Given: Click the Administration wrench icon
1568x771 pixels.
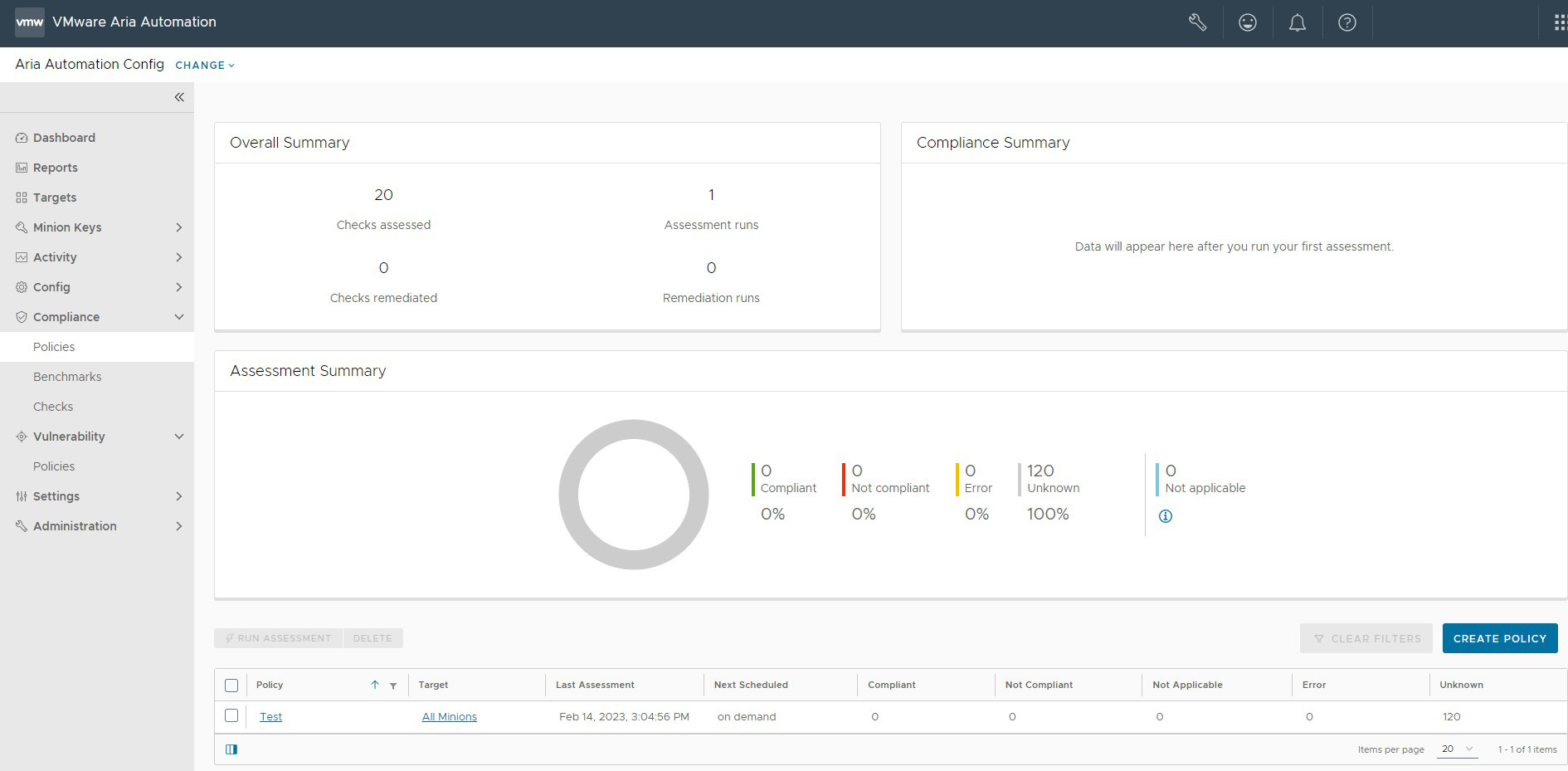Looking at the screenshot, I should 22,526.
